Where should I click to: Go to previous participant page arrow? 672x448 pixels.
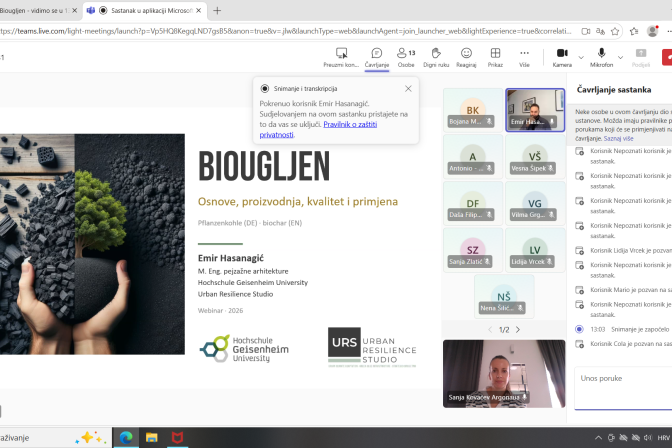490,330
